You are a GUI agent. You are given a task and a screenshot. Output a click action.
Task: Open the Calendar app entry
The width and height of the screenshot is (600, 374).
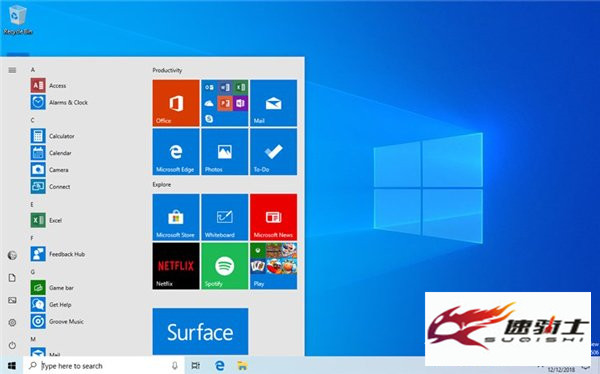point(51,153)
